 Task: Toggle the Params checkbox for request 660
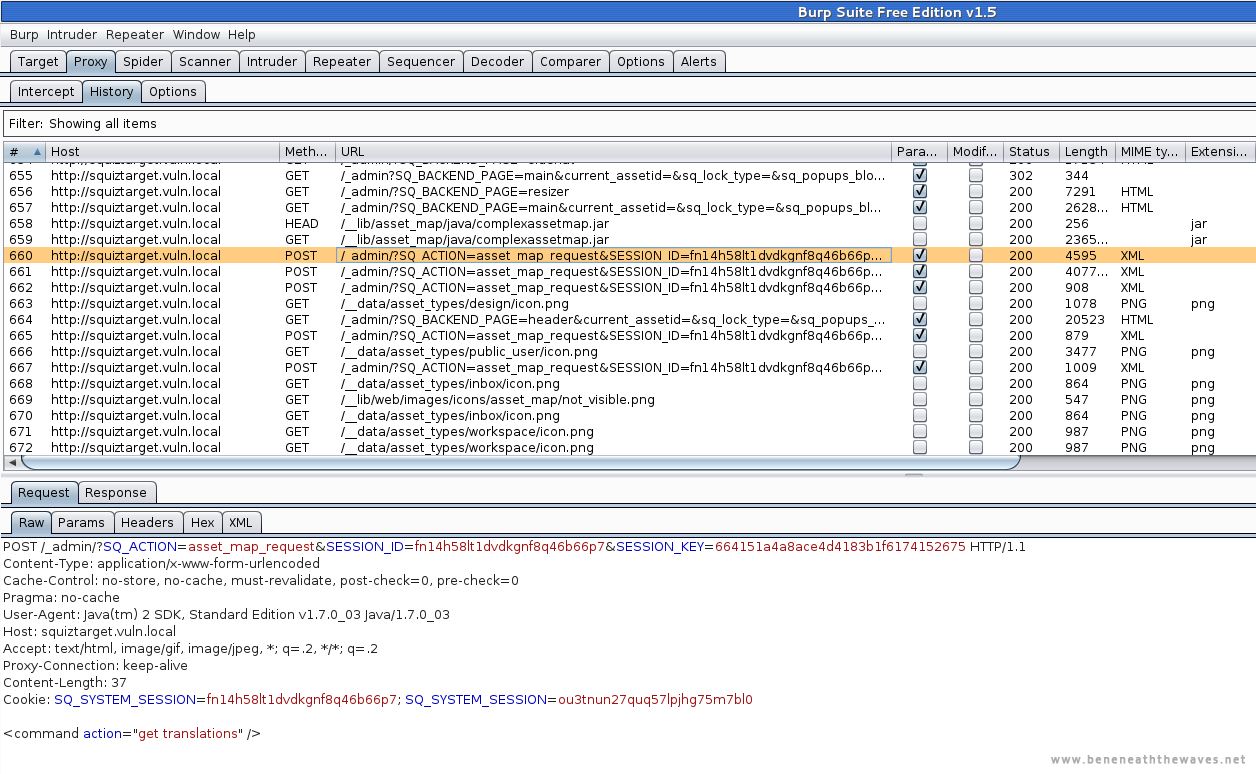tap(920, 255)
